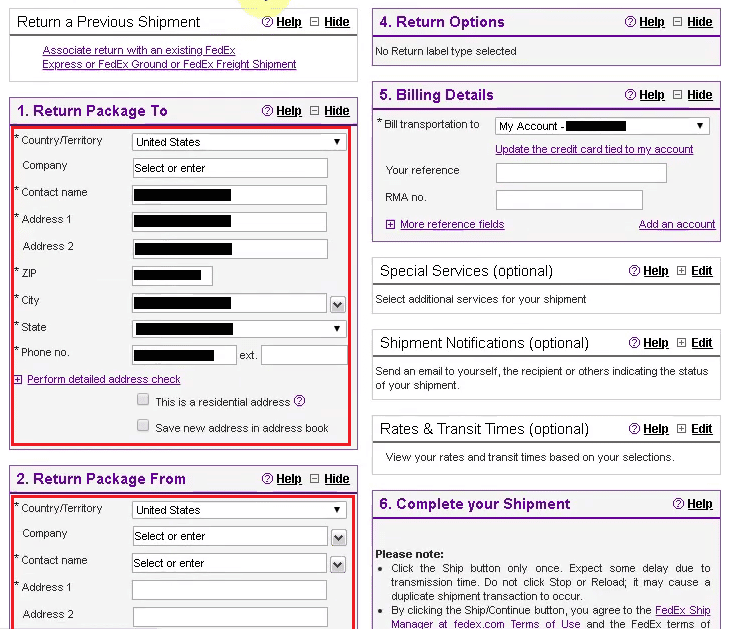The width and height of the screenshot is (733, 629).
Task: Click the minus collapse icon in Return Package To header
Action: coord(315,110)
